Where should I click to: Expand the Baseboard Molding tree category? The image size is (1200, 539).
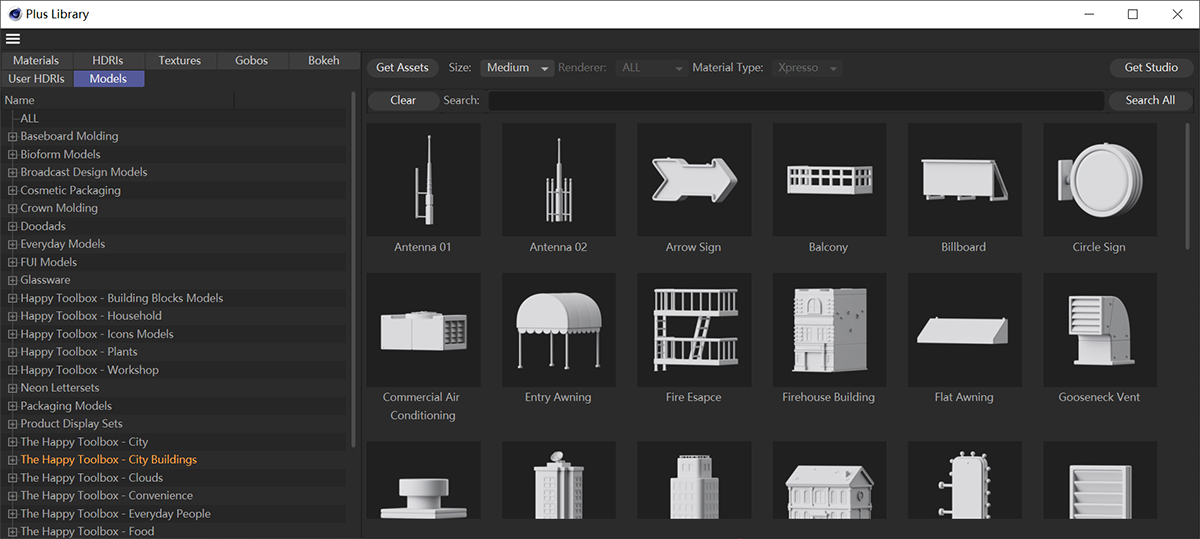coord(13,136)
